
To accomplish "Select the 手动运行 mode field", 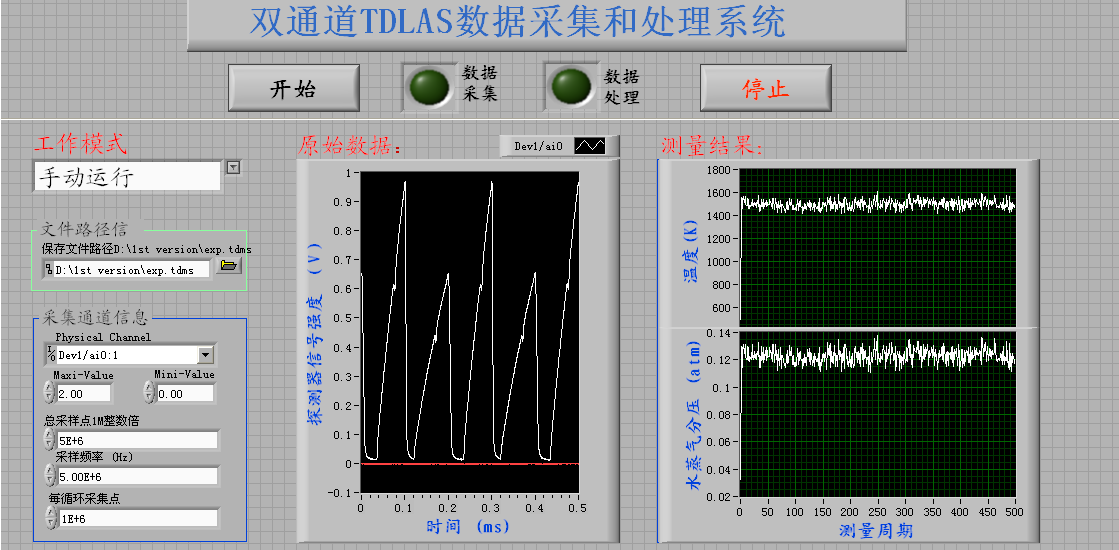I will tap(126, 177).
